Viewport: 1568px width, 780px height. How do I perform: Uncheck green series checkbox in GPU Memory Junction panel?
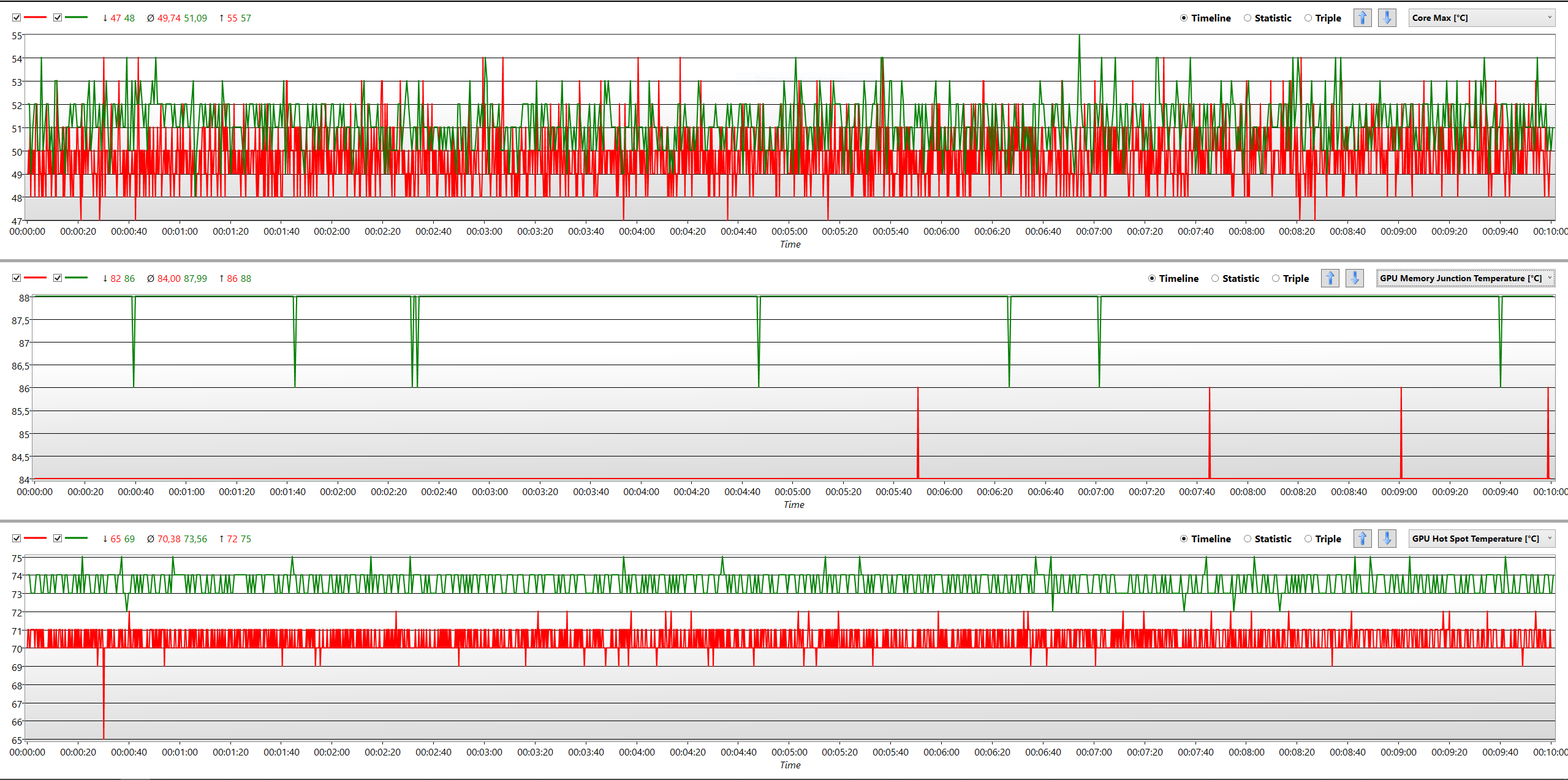pyautogui.click(x=58, y=278)
